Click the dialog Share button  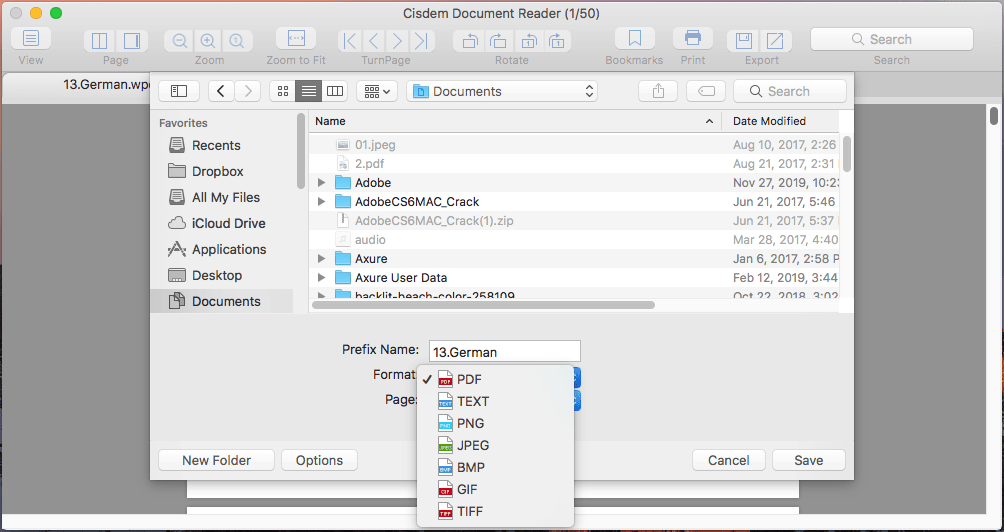click(x=658, y=91)
